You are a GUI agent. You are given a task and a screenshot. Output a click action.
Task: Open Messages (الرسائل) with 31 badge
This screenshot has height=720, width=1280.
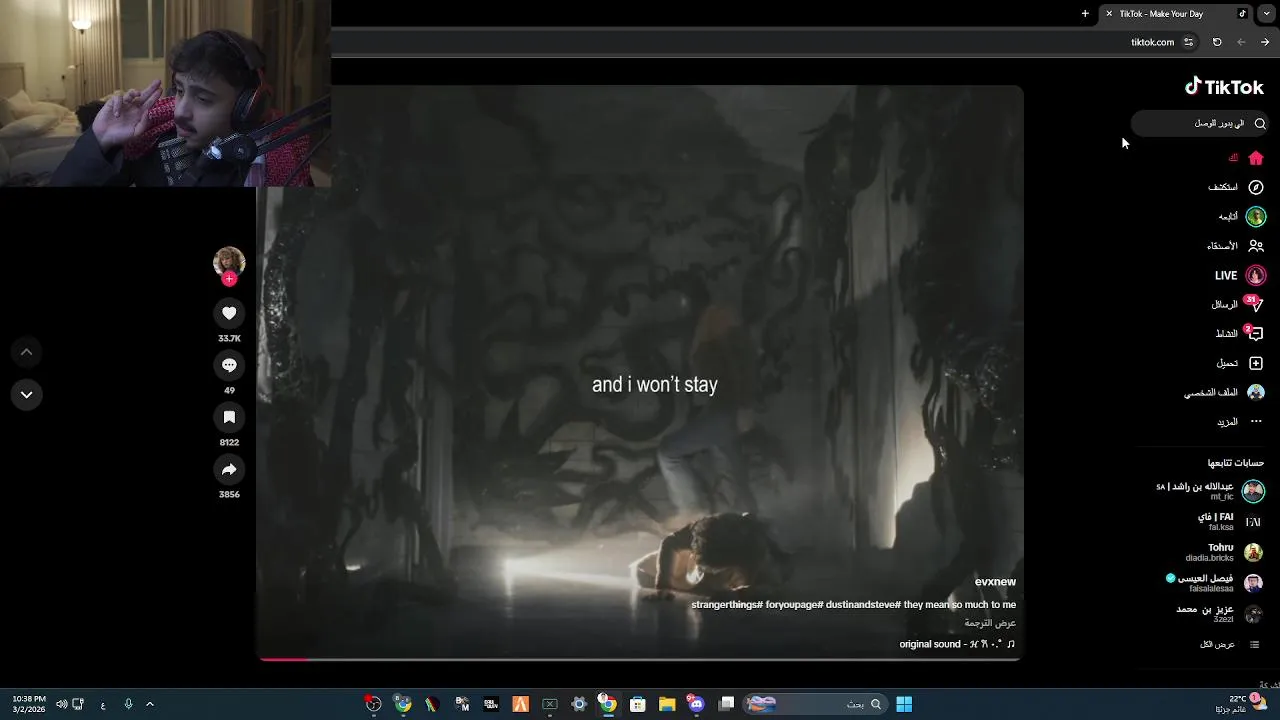coord(1238,304)
